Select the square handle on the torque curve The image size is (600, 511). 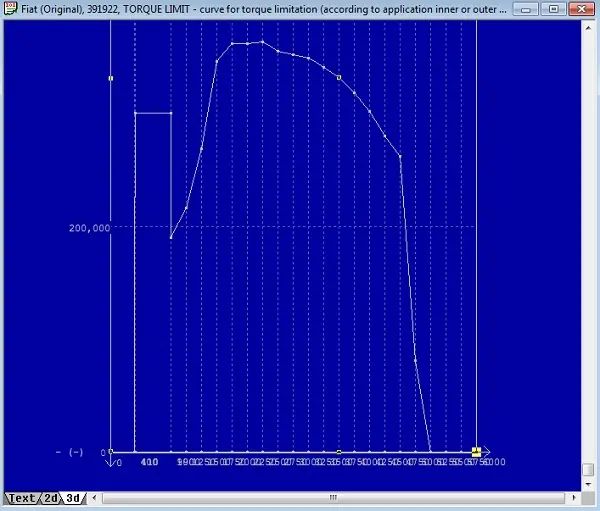[340, 77]
